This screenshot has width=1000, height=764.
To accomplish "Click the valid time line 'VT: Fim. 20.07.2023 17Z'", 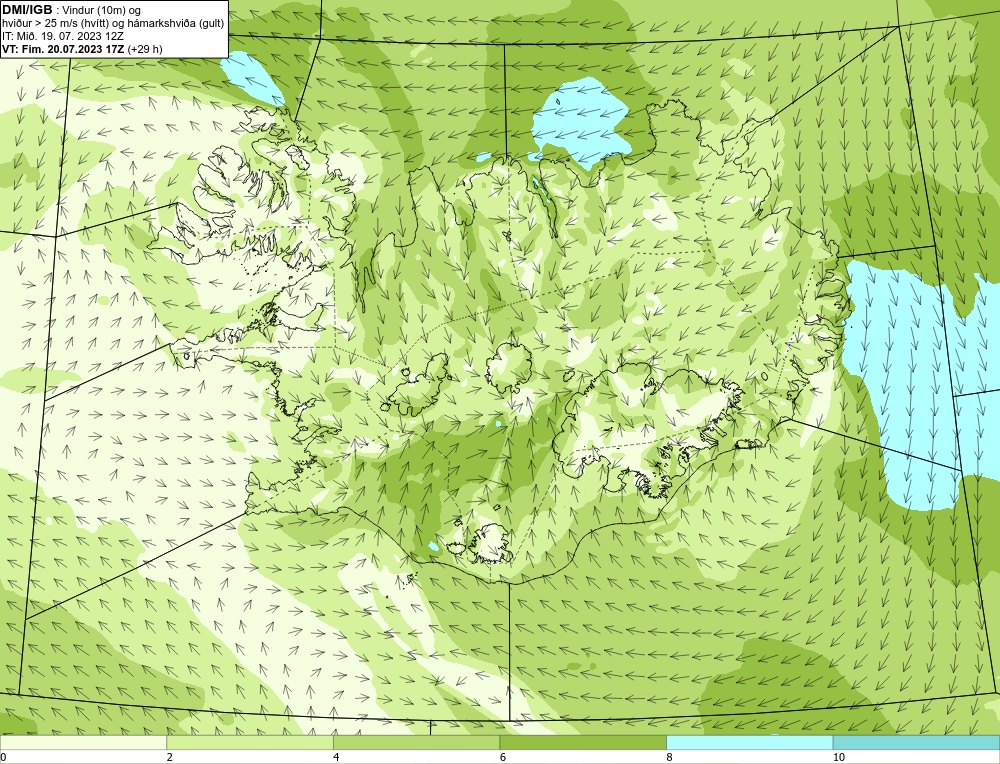I will tap(64, 48).
